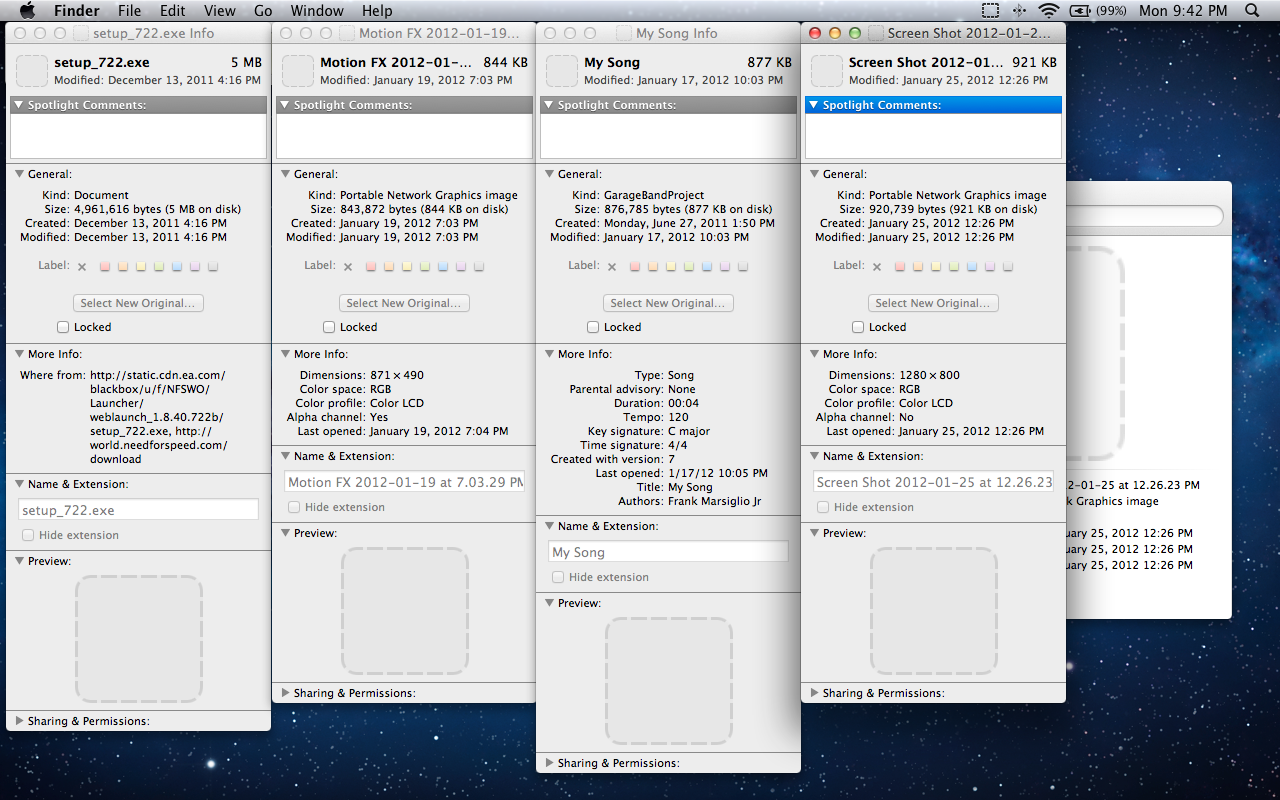Open the Bluetooth menu bar icon
Image resolution: width=1280 pixels, height=800 pixels.
click(1019, 11)
